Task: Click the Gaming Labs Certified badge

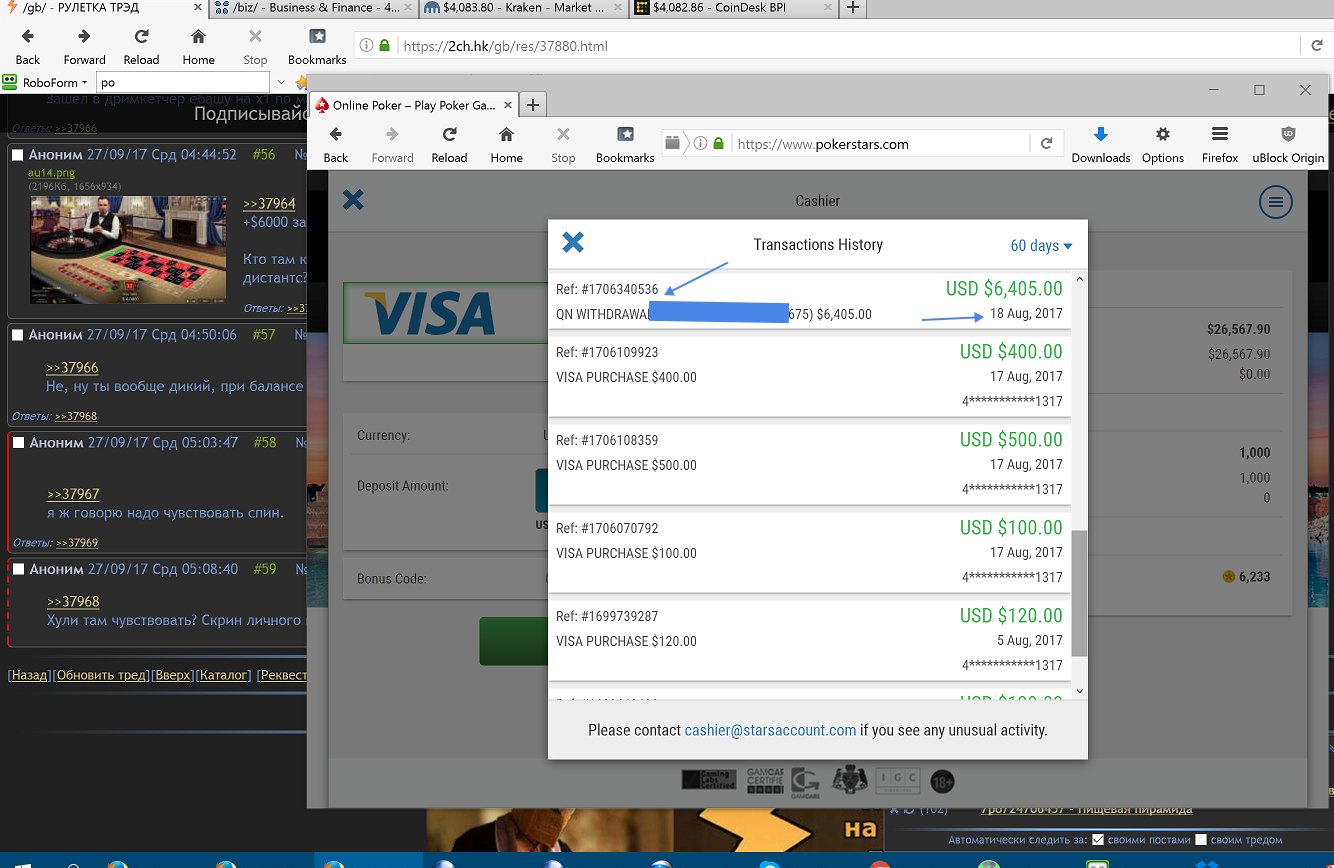Action: point(709,780)
